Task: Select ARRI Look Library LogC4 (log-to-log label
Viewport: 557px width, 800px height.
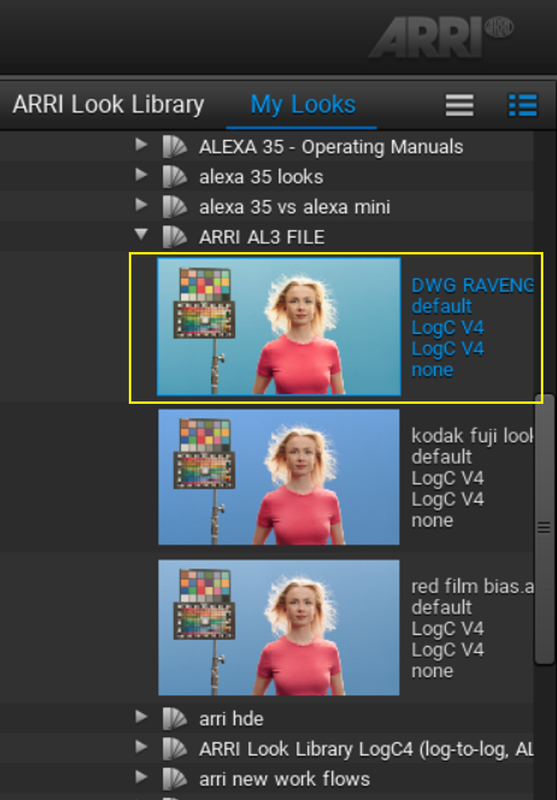Action: click(366, 749)
